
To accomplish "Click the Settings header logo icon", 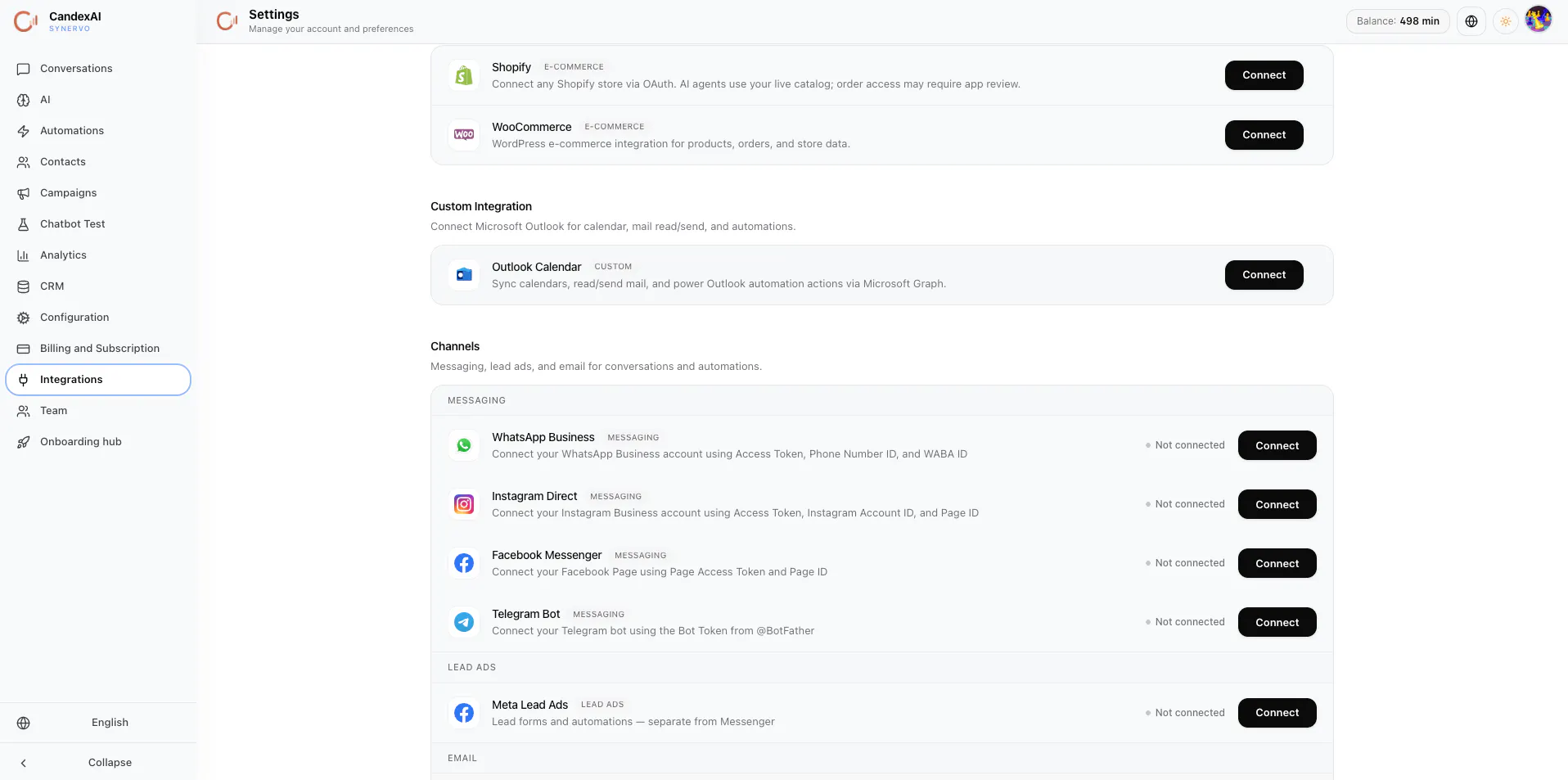I will pyautogui.click(x=227, y=21).
